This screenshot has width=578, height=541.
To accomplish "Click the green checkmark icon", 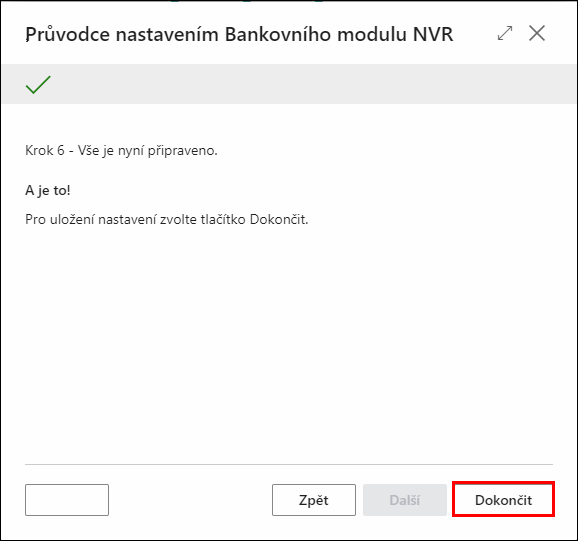I will click(x=38, y=85).
